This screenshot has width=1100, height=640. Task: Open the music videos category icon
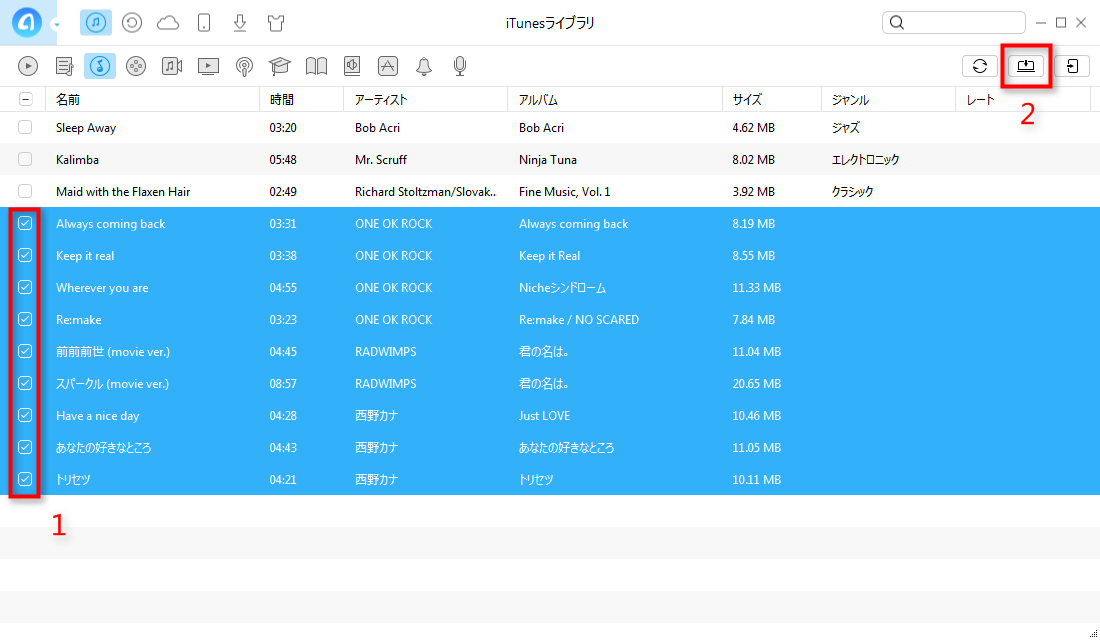point(172,66)
